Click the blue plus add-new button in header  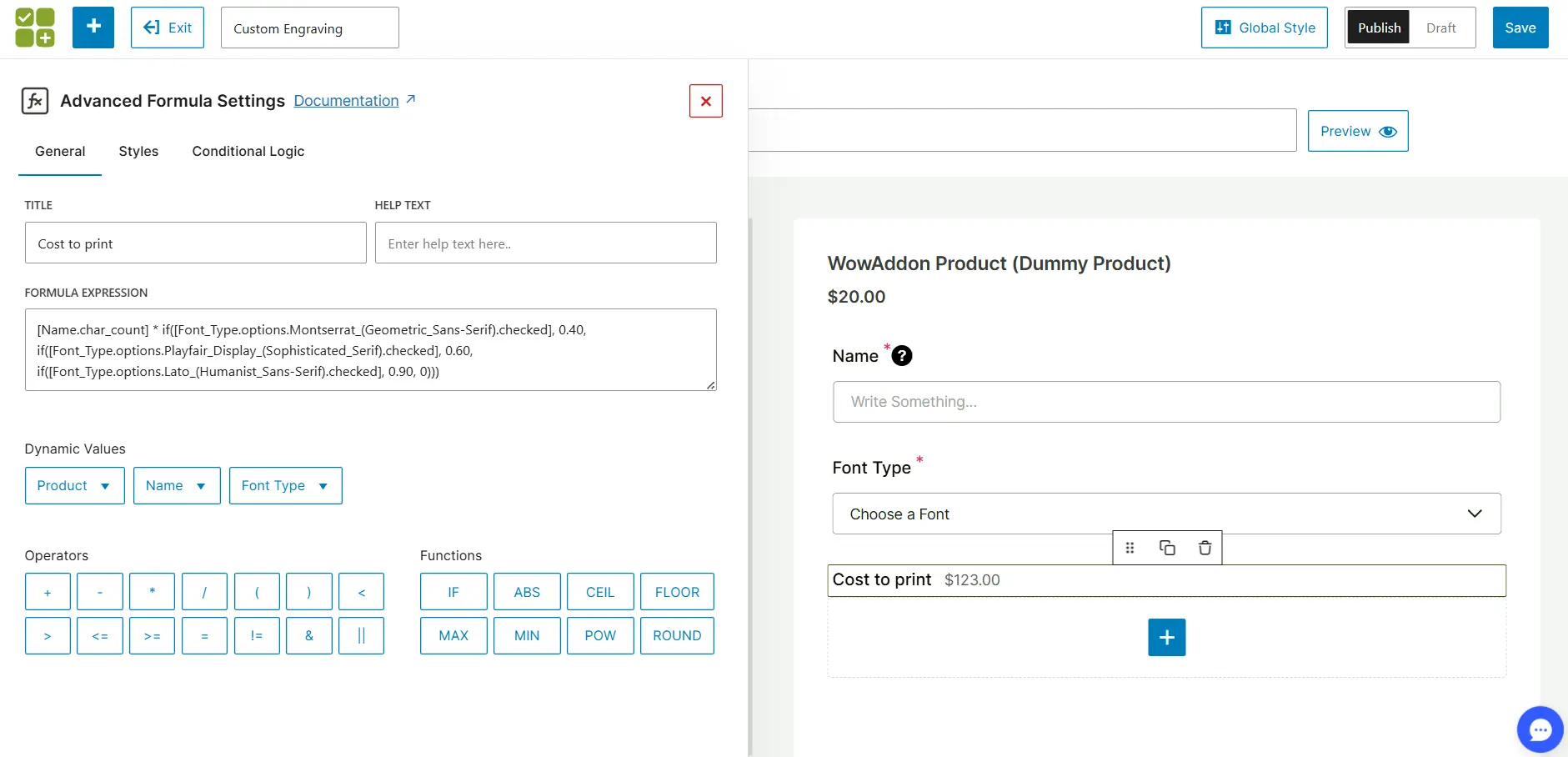point(93,28)
